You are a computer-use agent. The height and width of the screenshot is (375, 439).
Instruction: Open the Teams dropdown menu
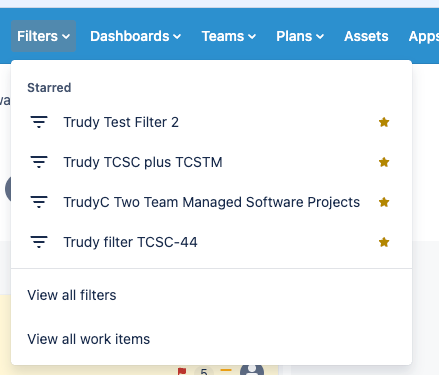tap(229, 36)
